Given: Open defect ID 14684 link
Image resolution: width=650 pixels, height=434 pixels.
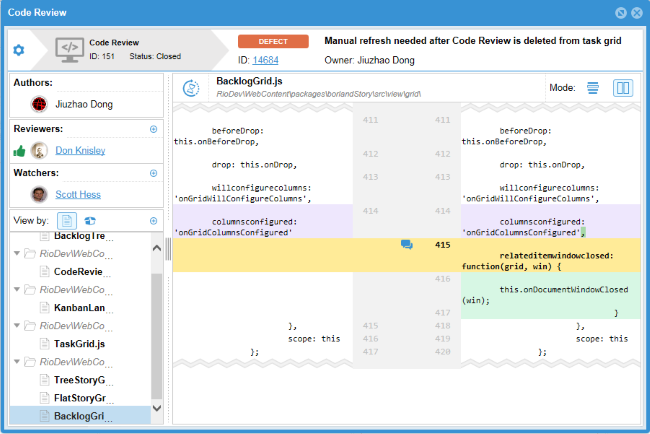Looking at the screenshot, I should click(x=265, y=61).
